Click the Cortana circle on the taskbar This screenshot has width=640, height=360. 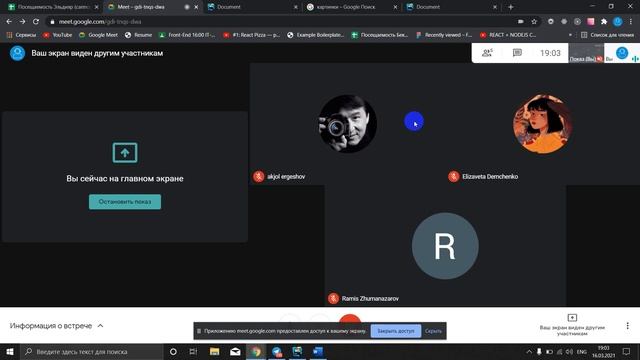[x=173, y=351]
